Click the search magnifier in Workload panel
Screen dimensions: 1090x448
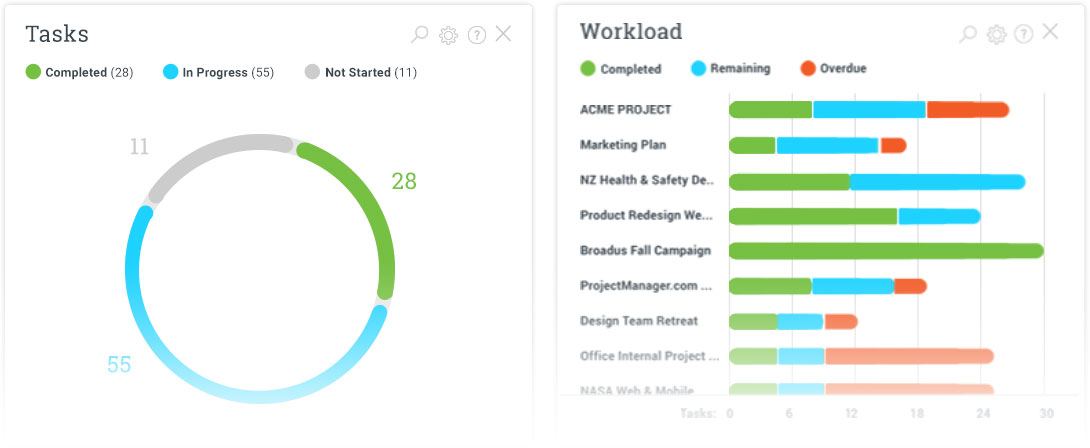click(x=967, y=34)
